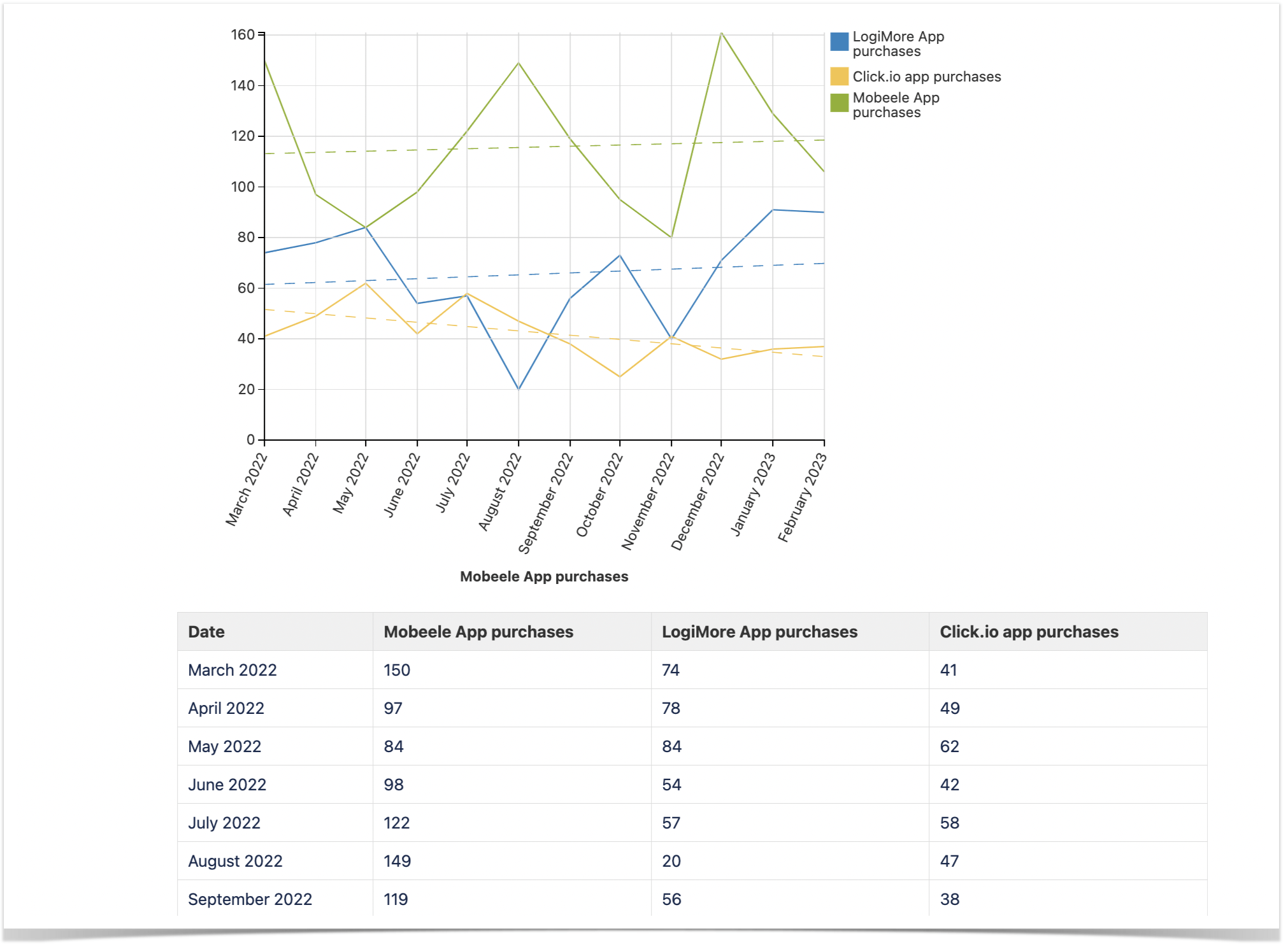This screenshot has height=947, width=1288.
Task: Click the green Mobeele legend color swatch
Action: point(839,103)
